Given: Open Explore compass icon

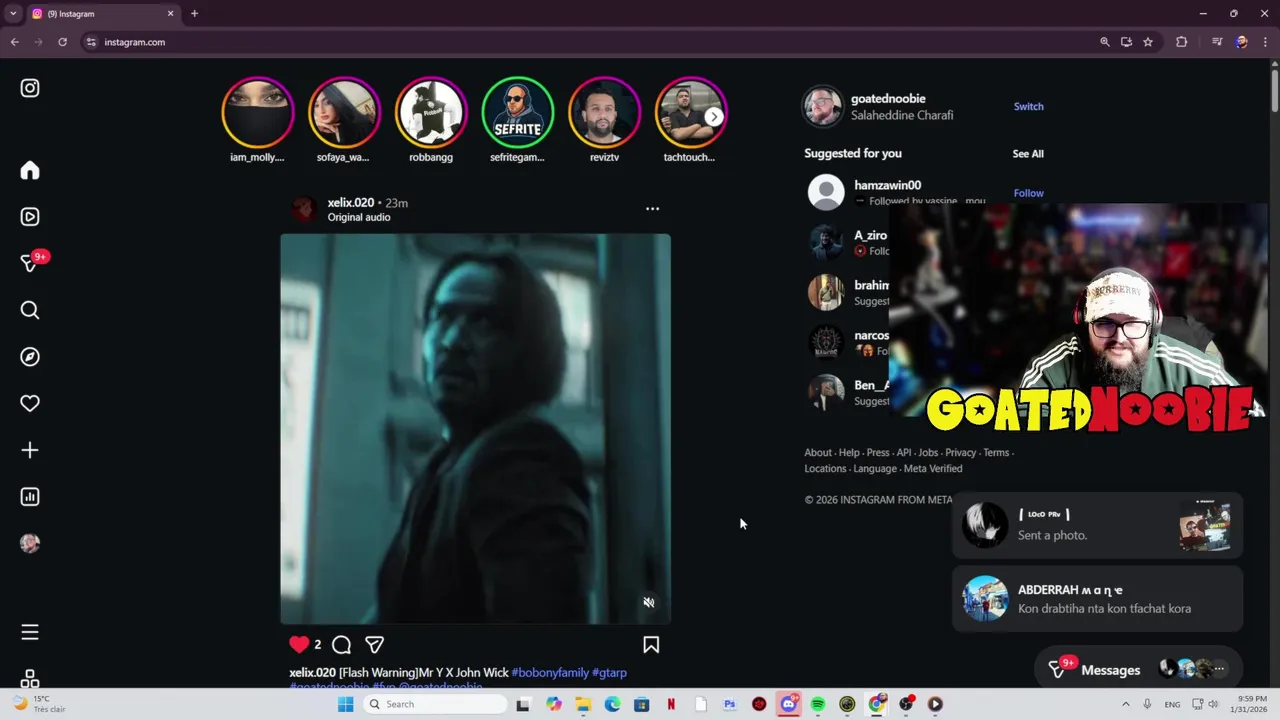Looking at the screenshot, I should [30, 357].
